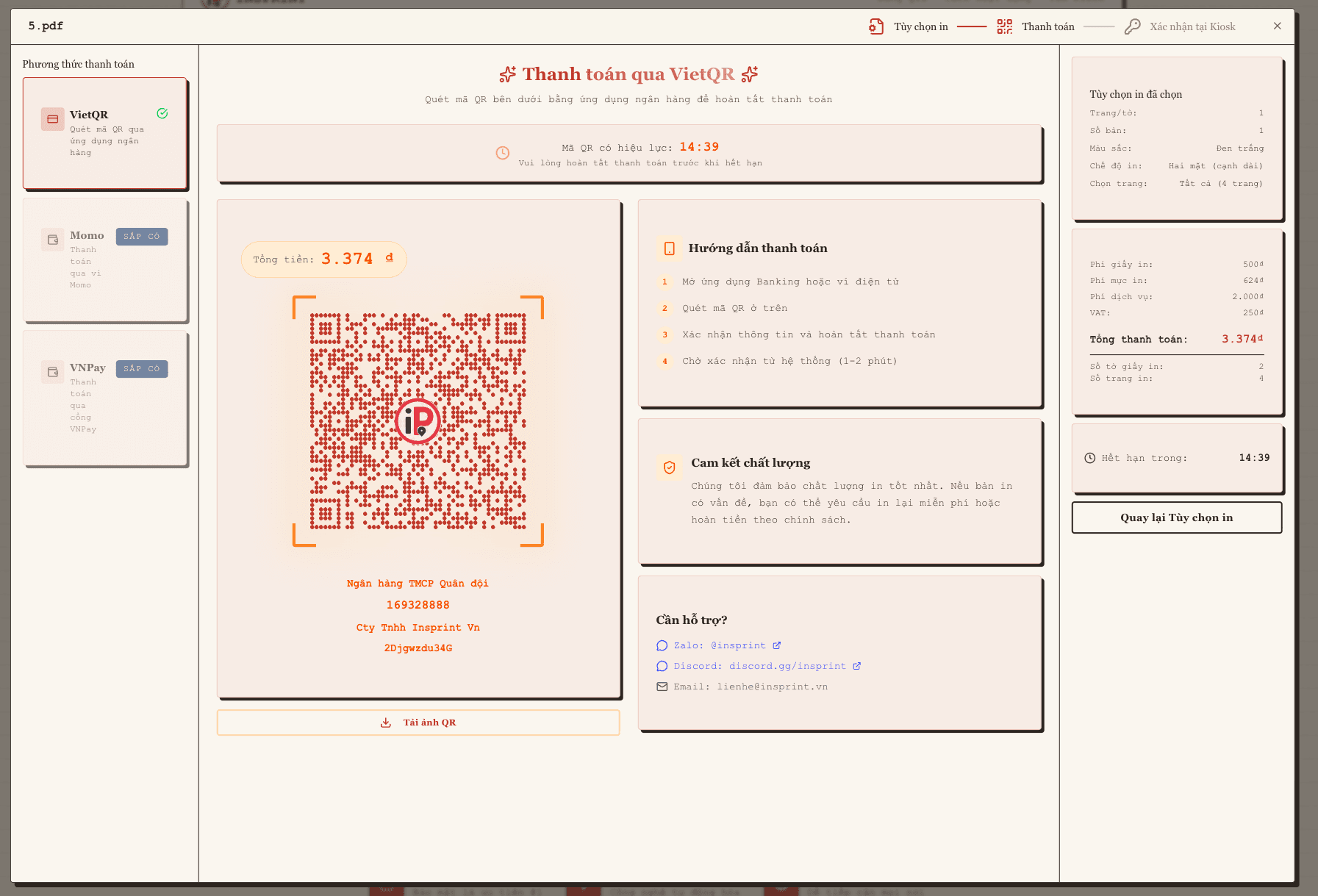Screen dimensions: 1318x896
Task: Click the external link icon beside Discord
Action: click(x=856, y=666)
